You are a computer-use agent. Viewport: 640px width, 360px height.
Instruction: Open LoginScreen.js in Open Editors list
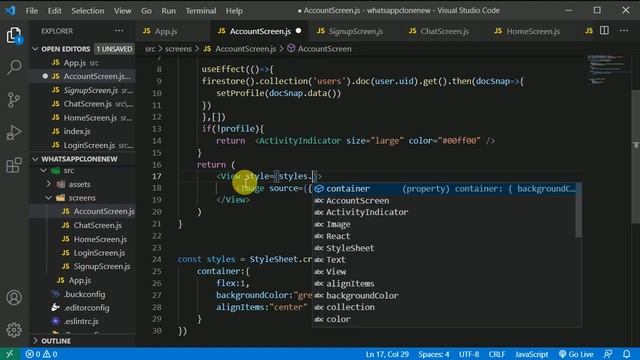click(82, 145)
